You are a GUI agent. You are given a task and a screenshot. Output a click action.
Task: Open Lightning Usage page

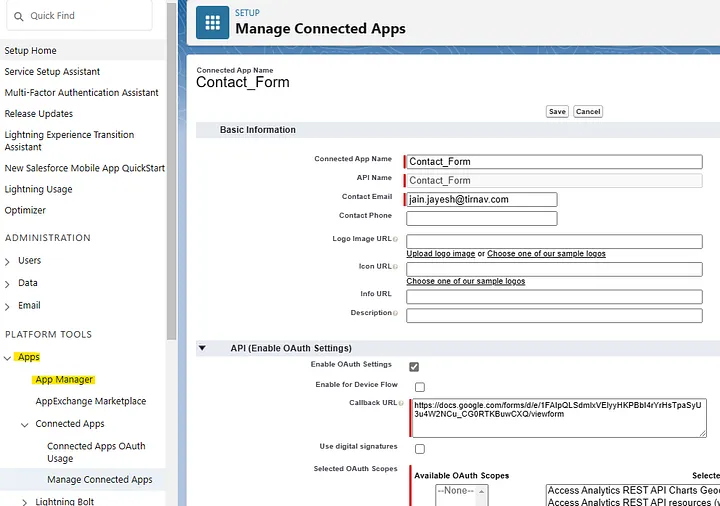point(38,189)
